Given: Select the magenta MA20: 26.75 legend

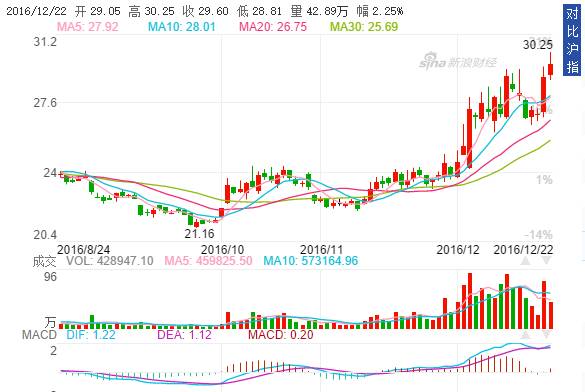Looking at the screenshot, I should tap(273, 26).
